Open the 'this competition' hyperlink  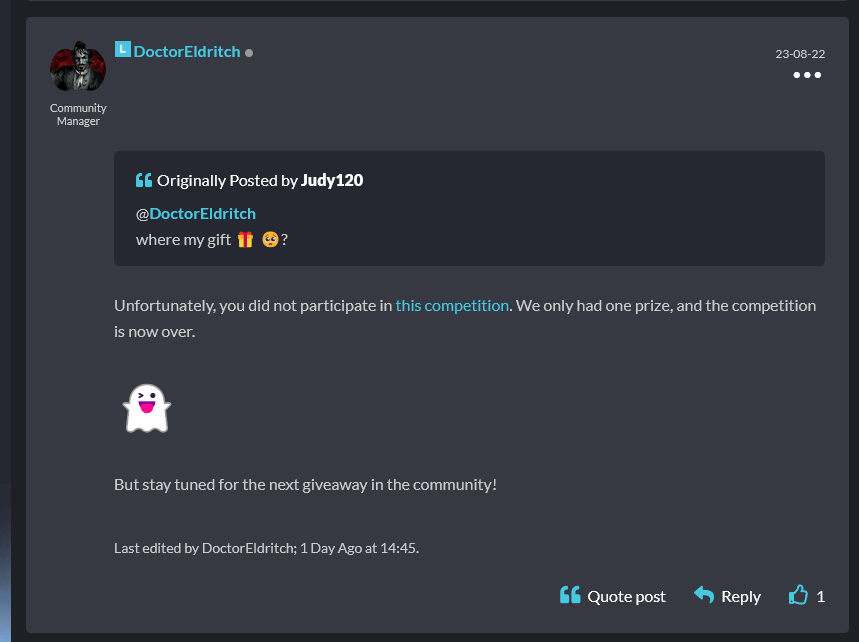click(x=452, y=305)
